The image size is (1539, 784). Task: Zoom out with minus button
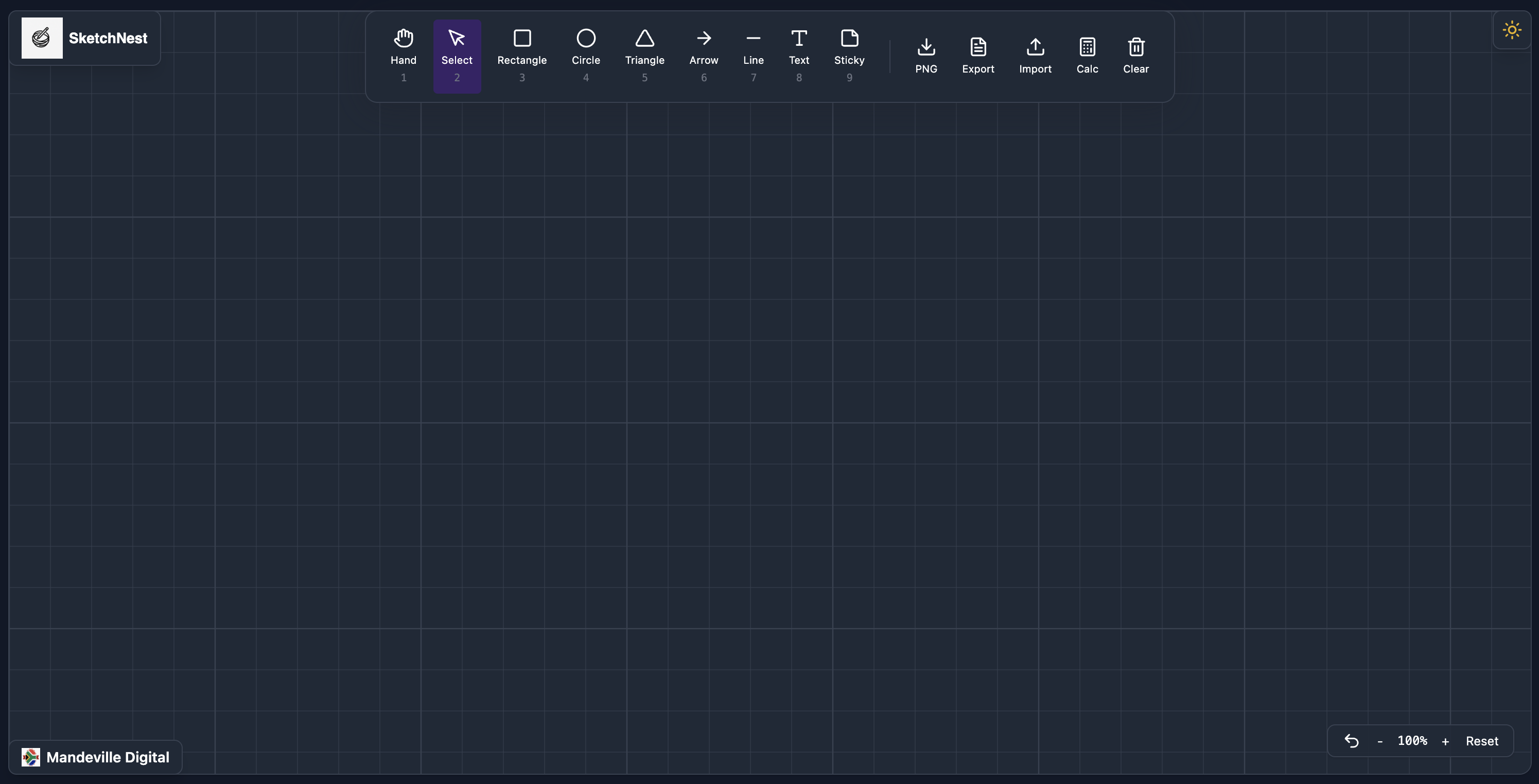tap(1379, 742)
